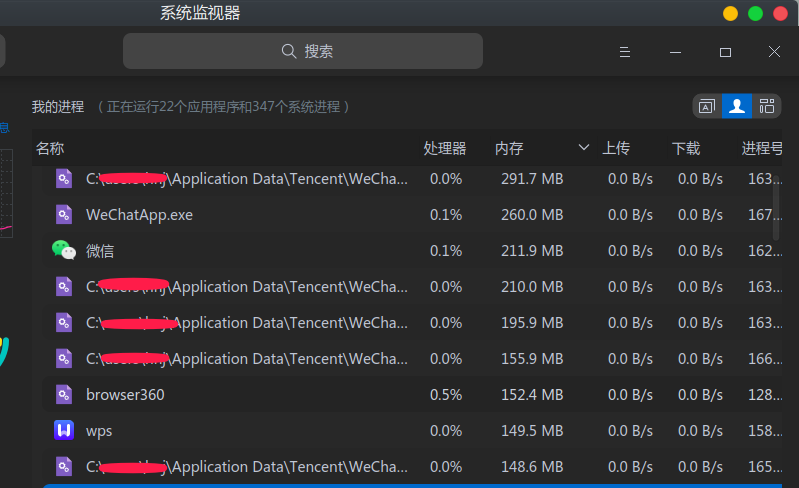The height and width of the screenshot is (488, 799).
Task: Select the wps process name
Action: coord(99,431)
